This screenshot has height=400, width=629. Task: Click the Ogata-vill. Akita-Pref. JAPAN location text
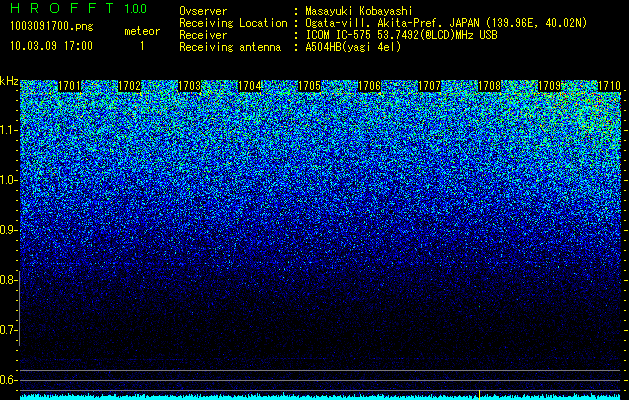click(x=446, y=23)
